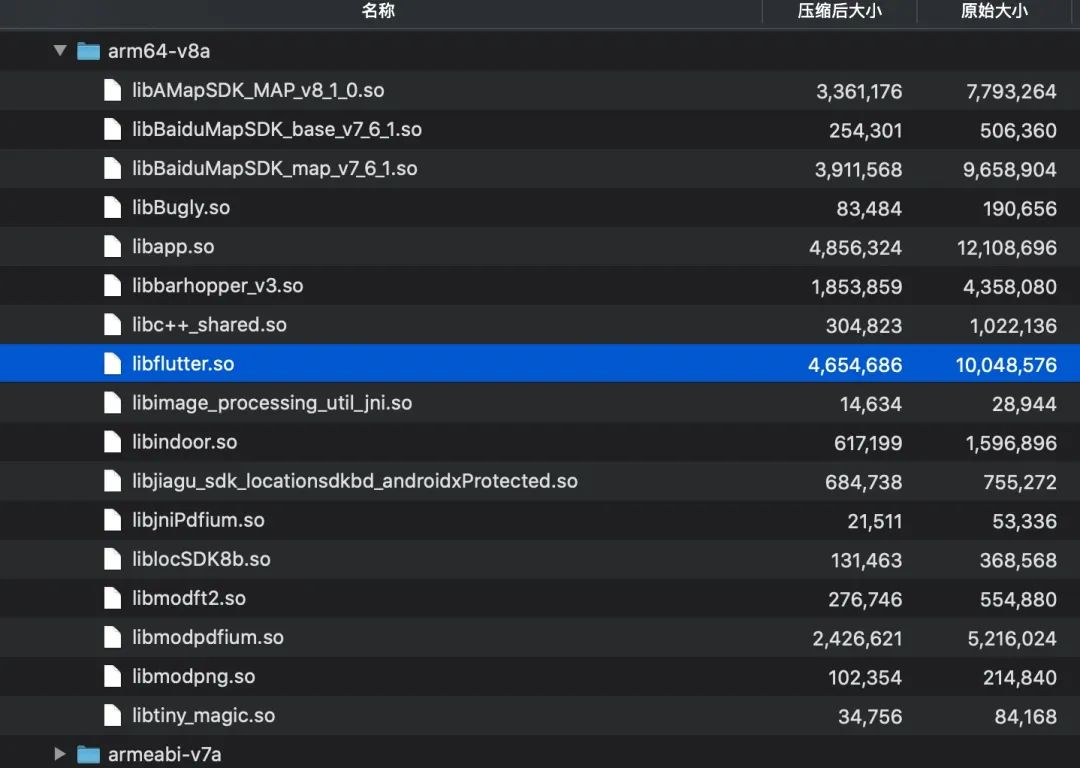Select file name libmodpng.so

194,676
